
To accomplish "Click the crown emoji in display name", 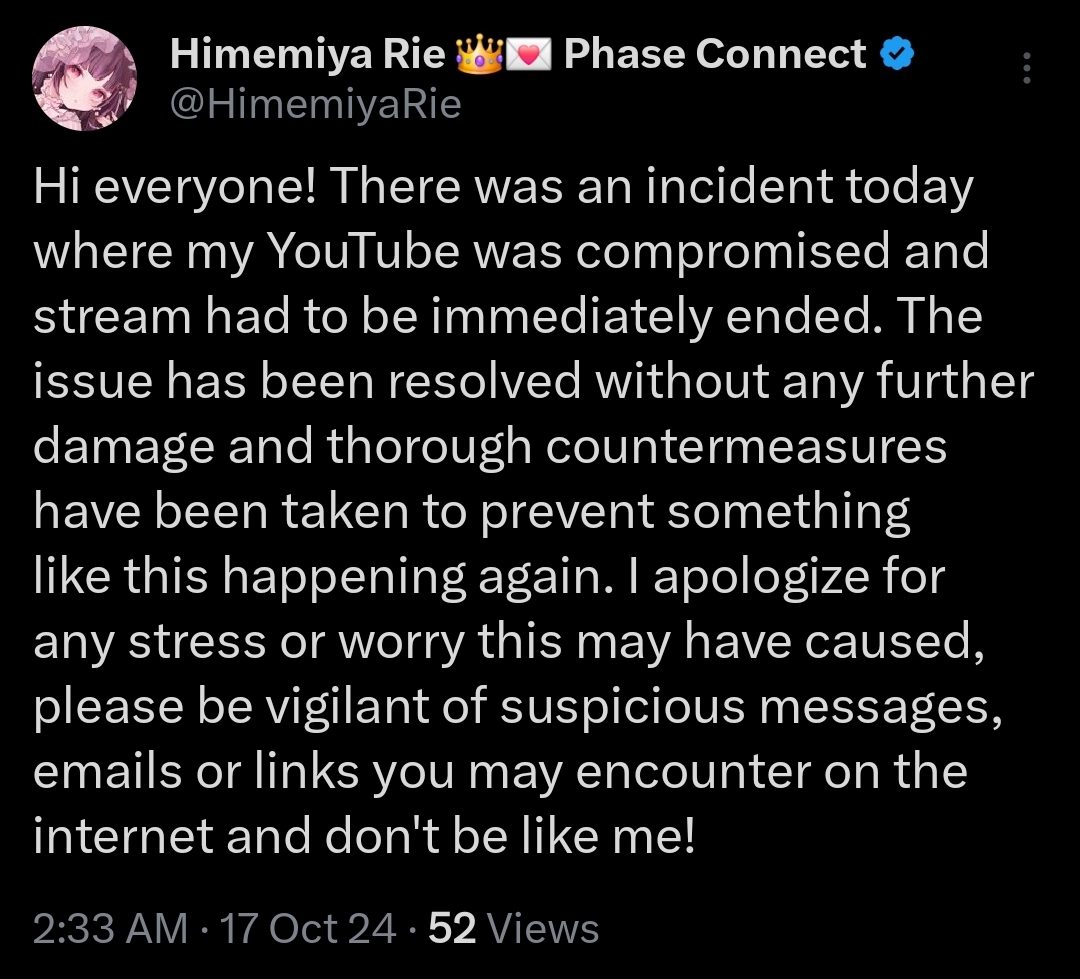I will tap(479, 54).
